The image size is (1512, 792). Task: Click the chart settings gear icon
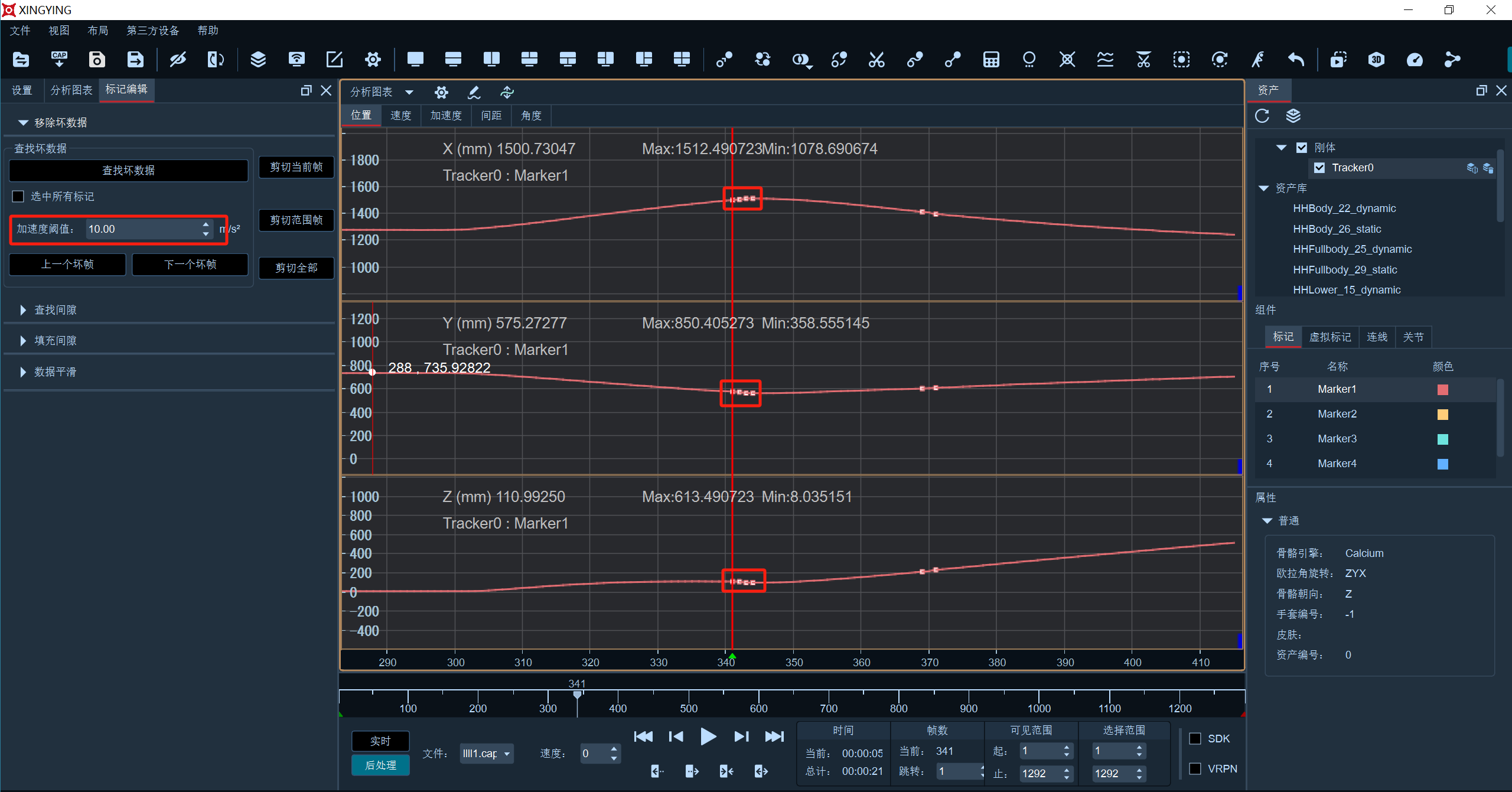coord(441,93)
